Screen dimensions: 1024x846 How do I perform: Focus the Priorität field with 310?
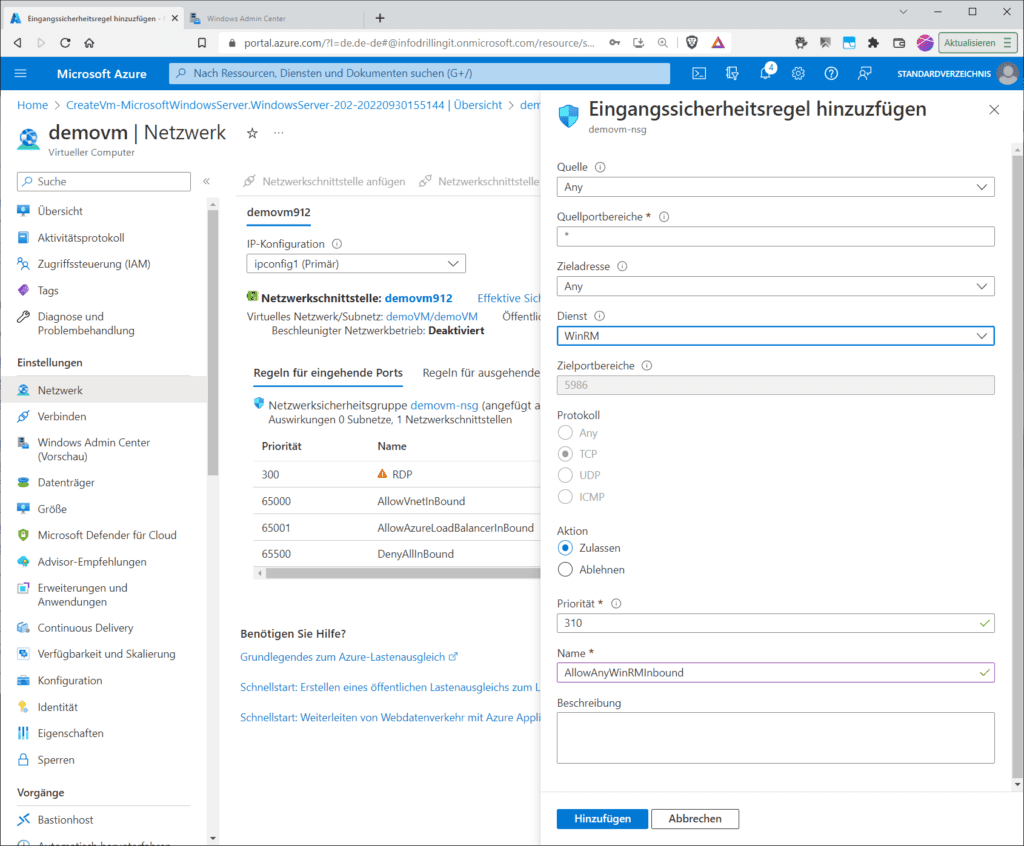click(x=775, y=623)
